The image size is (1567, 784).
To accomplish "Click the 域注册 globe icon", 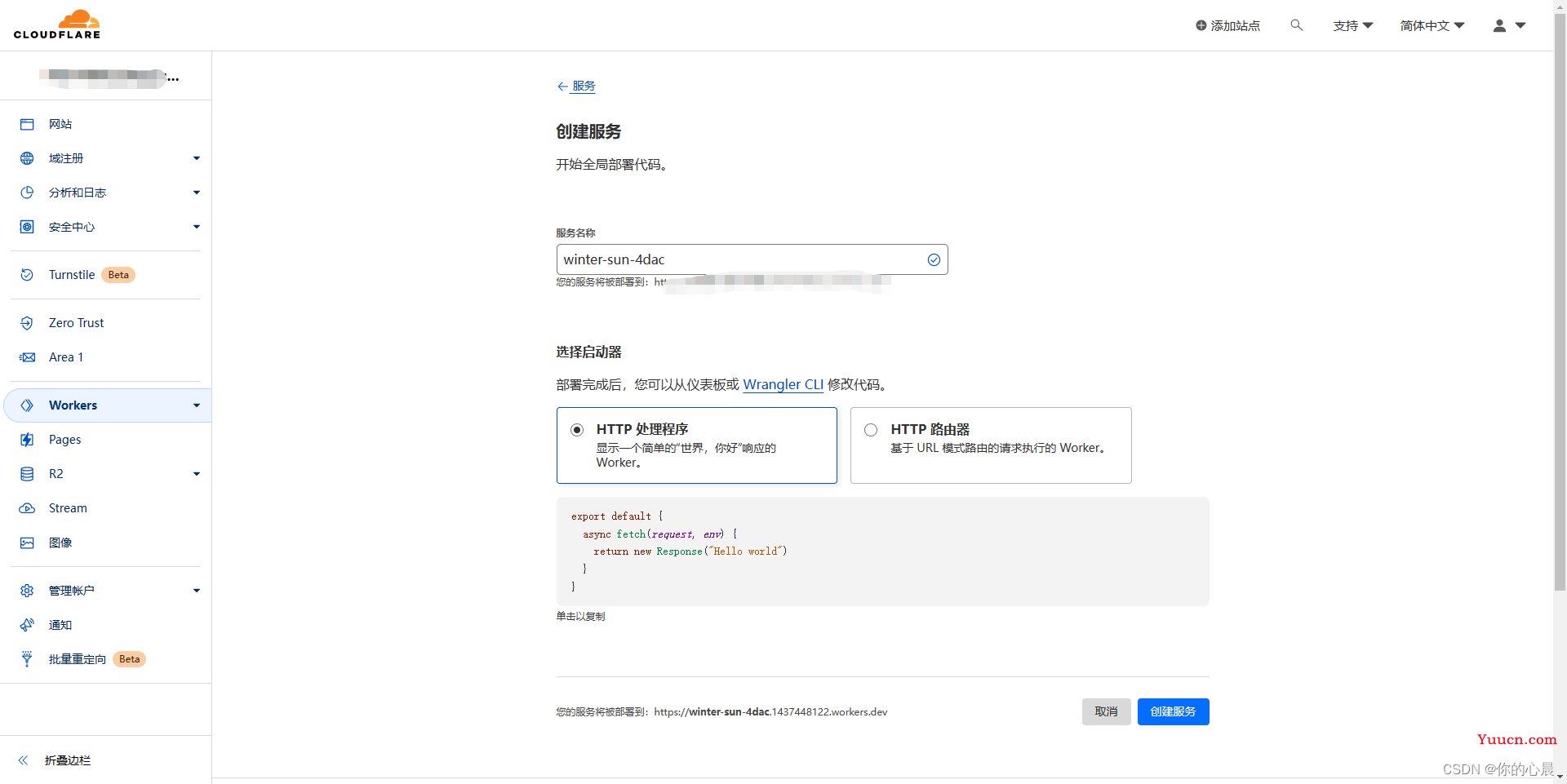I will [x=27, y=158].
